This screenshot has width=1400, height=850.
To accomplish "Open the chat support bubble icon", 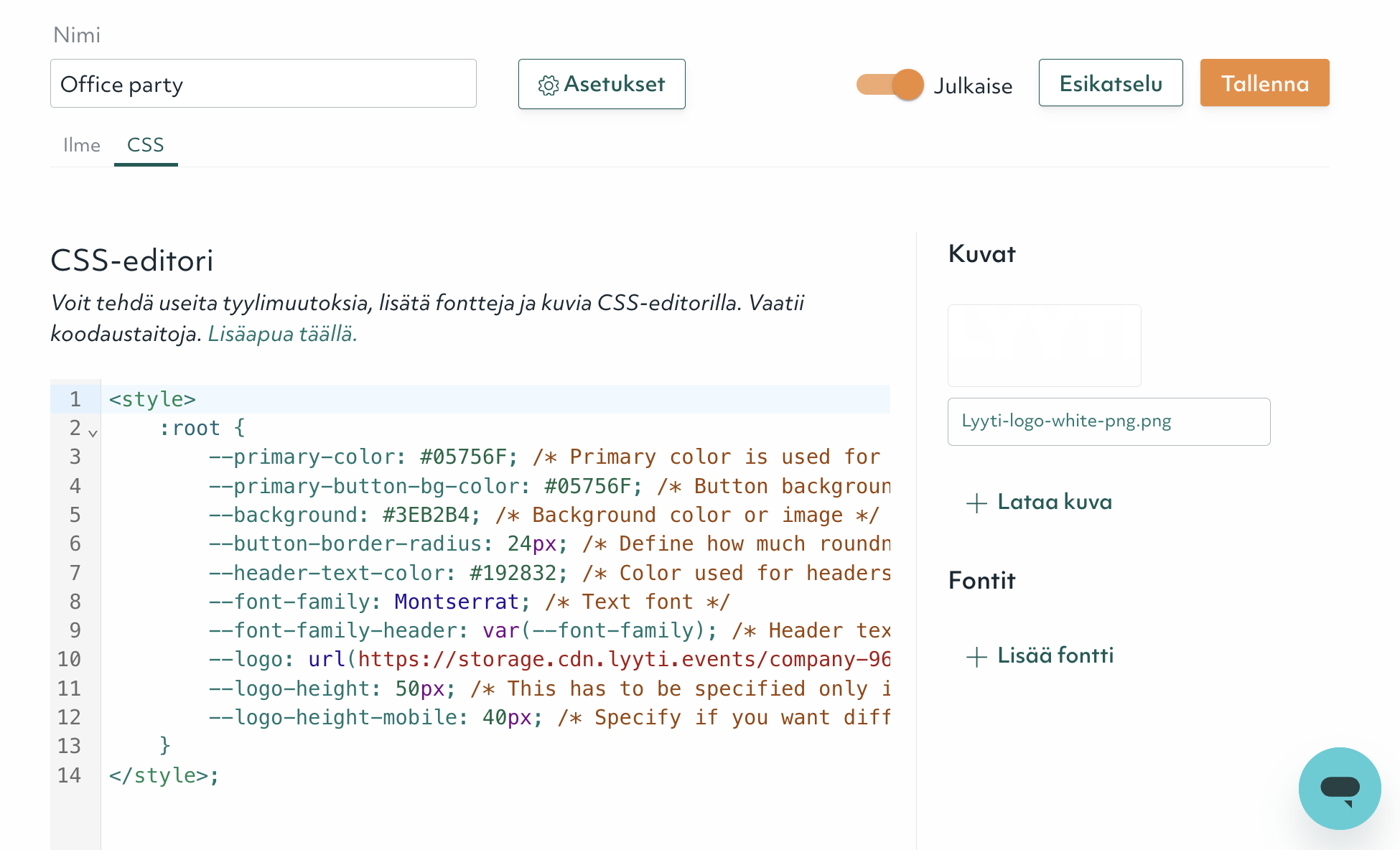I will [1339, 788].
